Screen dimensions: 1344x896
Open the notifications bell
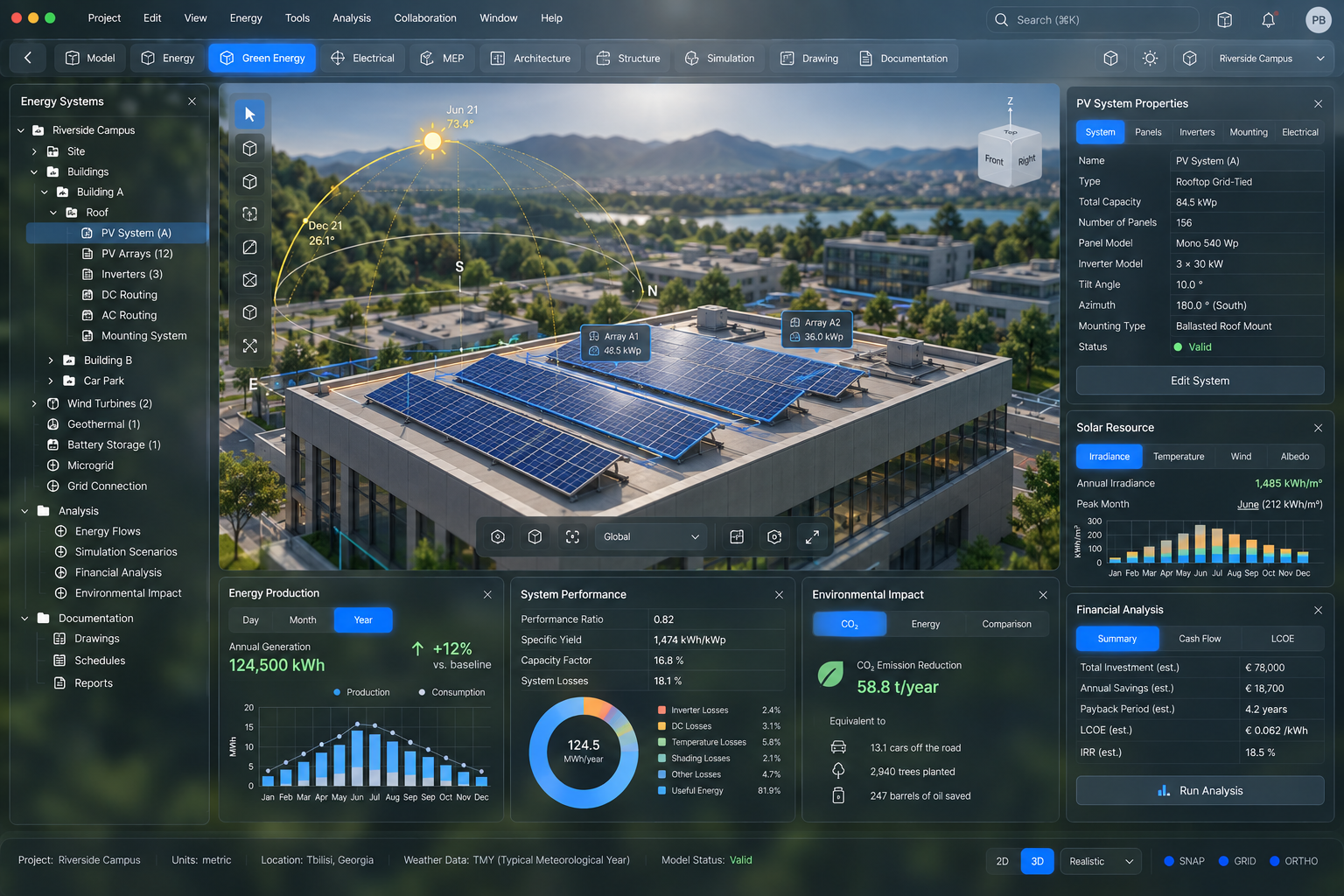coord(1269,19)
